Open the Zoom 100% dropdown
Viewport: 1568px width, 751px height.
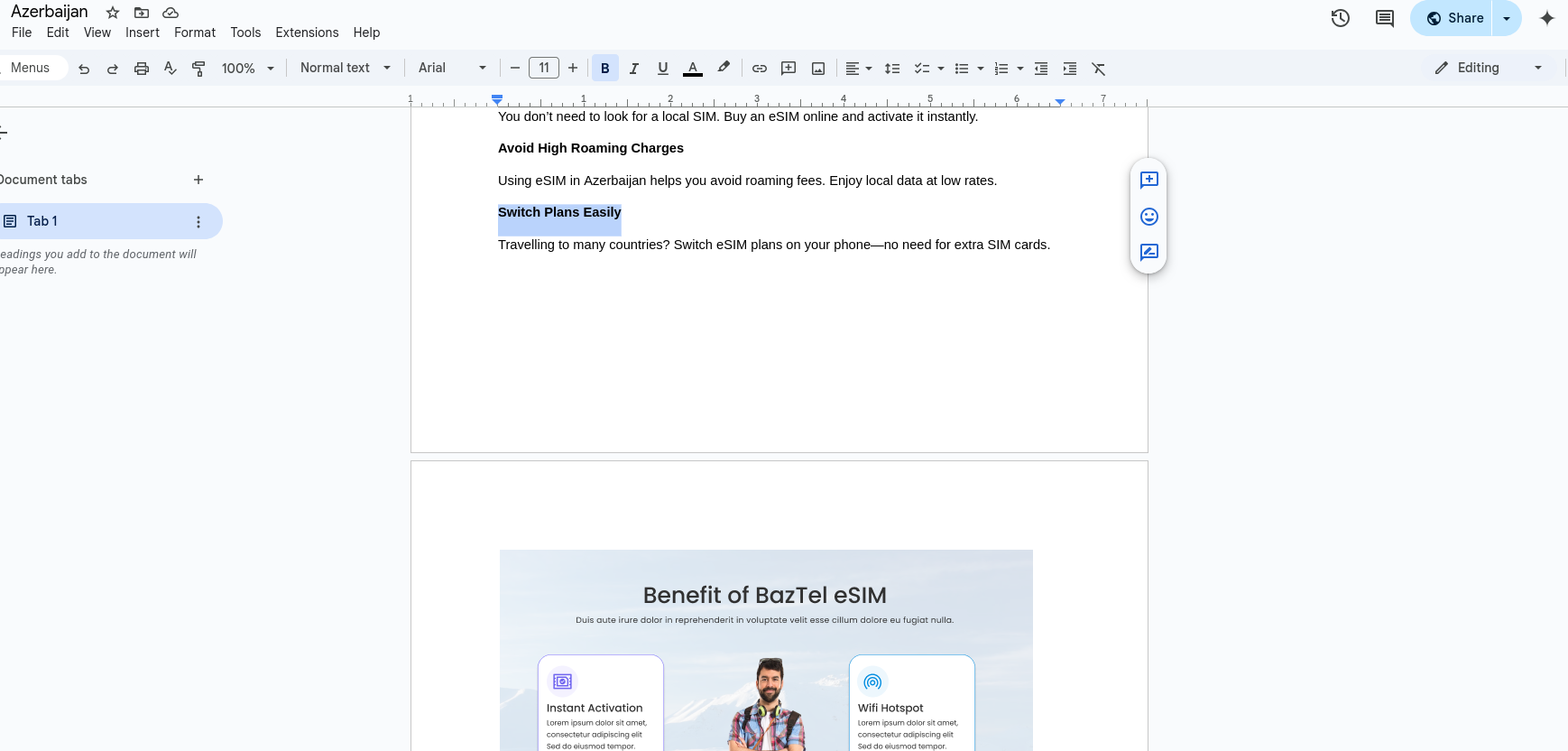(x=247, y=69)
